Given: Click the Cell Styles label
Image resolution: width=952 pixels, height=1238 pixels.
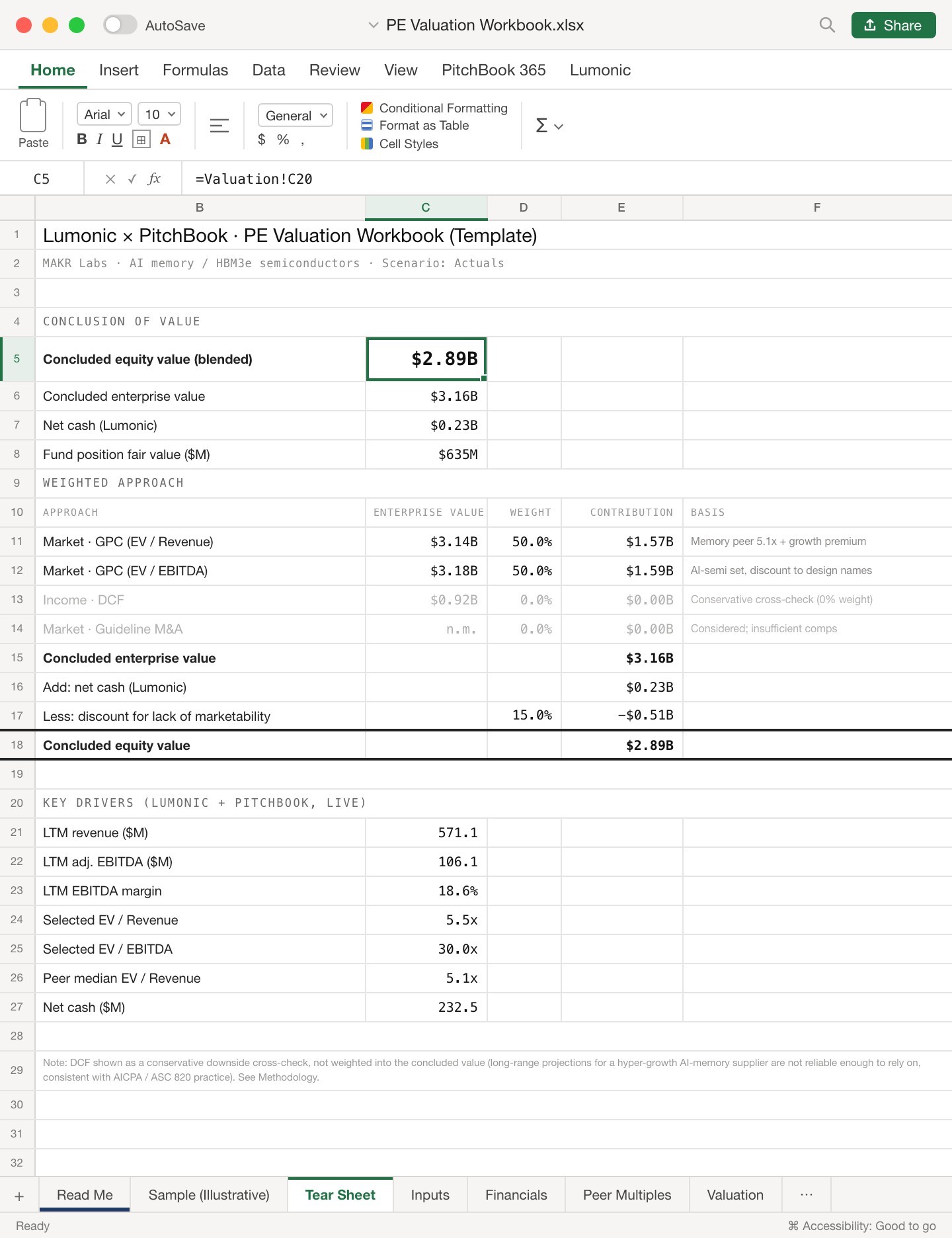Looking at the screenshot, I should point(409,144).
